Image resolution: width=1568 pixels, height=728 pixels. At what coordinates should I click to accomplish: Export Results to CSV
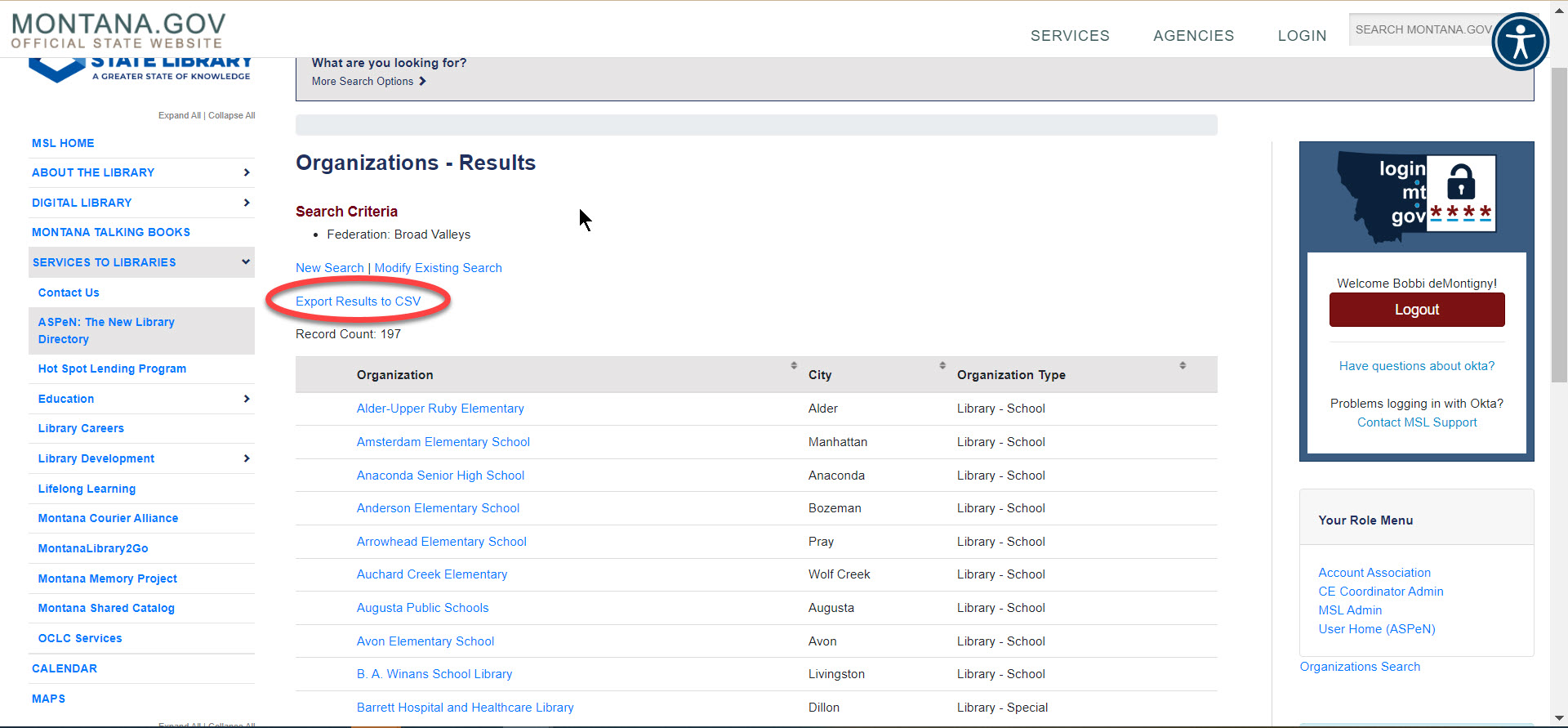tap(358, 301)
